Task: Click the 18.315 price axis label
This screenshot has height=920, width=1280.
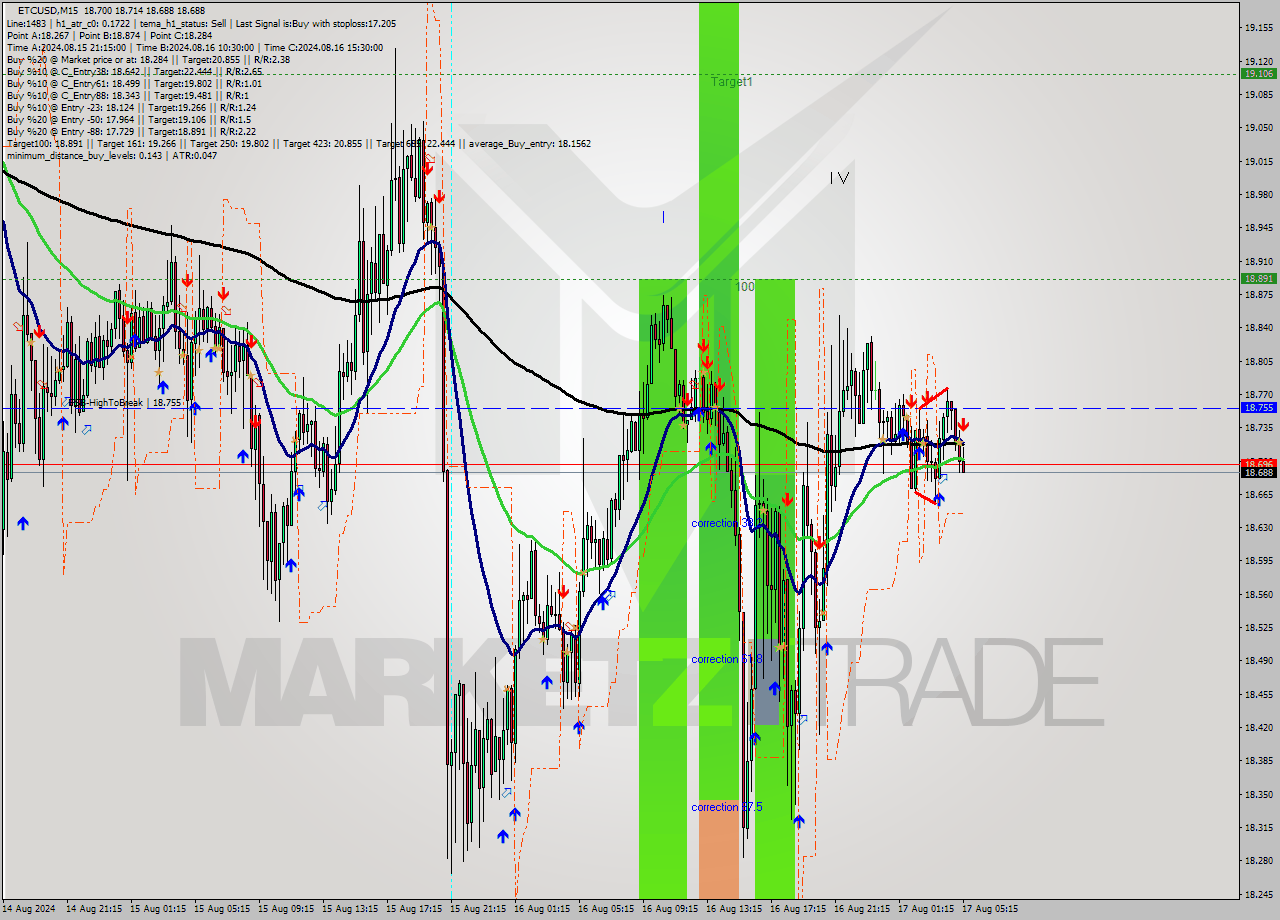Action: 1258,827
